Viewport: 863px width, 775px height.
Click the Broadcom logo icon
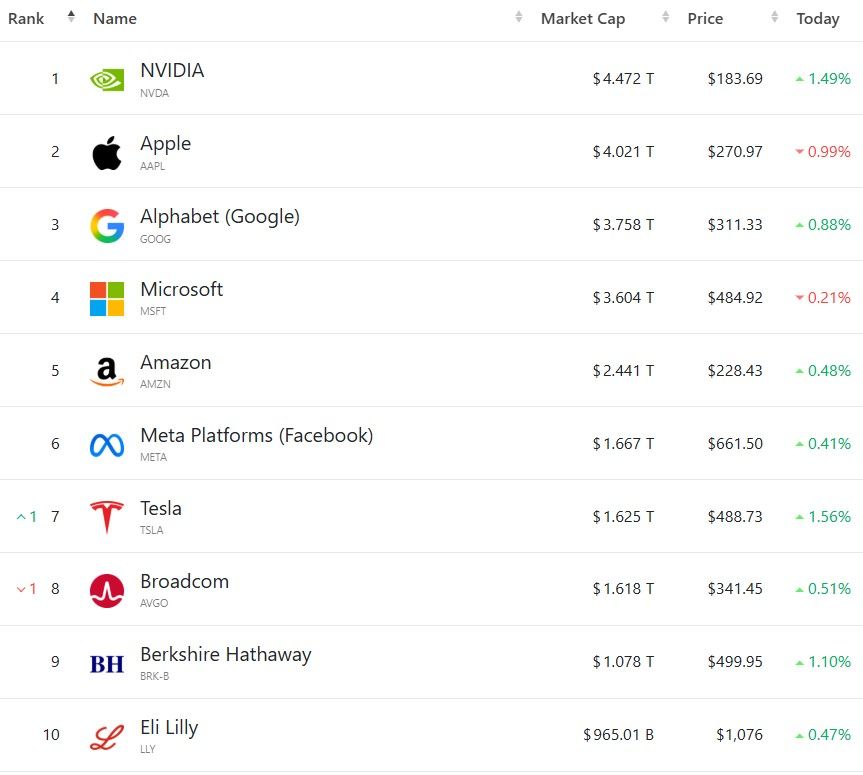click(107, 591)
